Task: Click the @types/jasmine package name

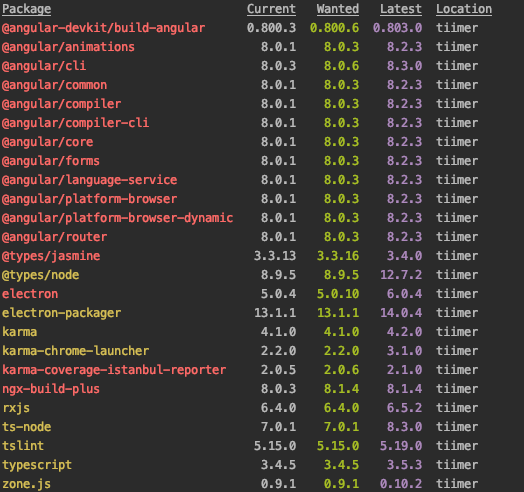Action: coord(51,256)
